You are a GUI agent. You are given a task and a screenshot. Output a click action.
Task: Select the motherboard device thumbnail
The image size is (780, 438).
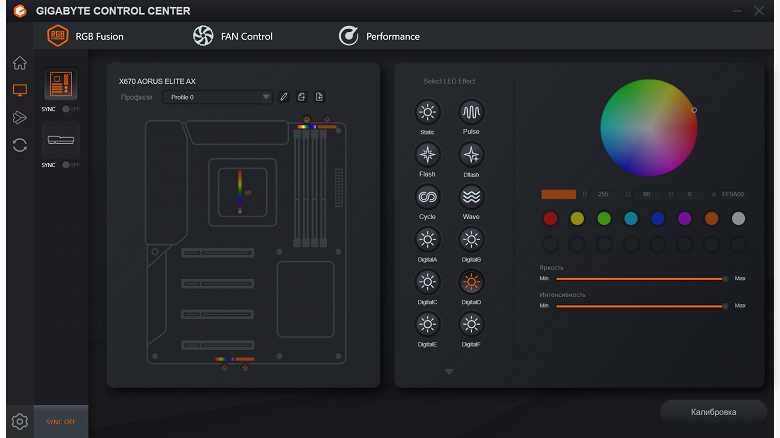[x=61, y=84]
